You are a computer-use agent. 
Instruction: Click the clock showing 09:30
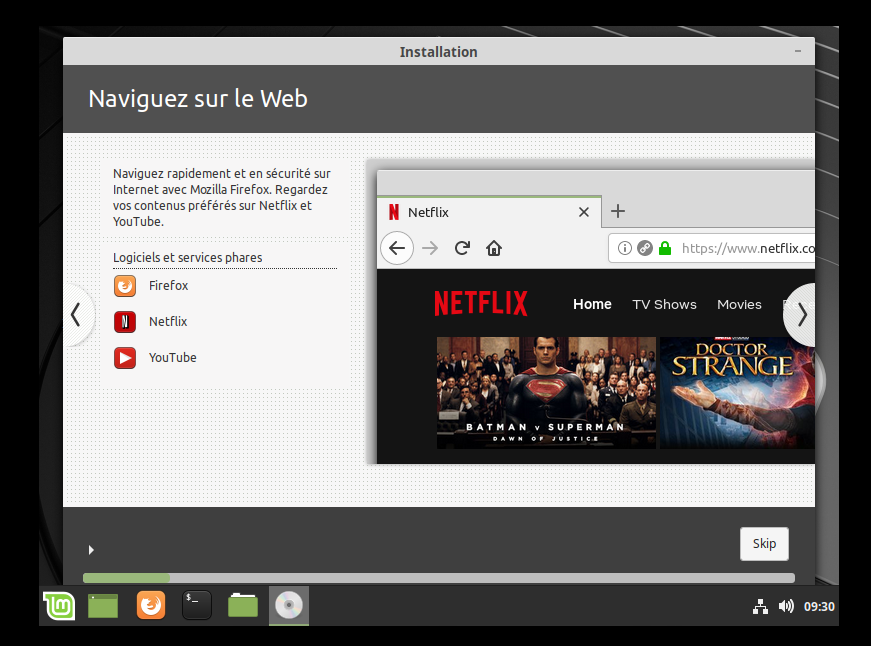[819, 607]
